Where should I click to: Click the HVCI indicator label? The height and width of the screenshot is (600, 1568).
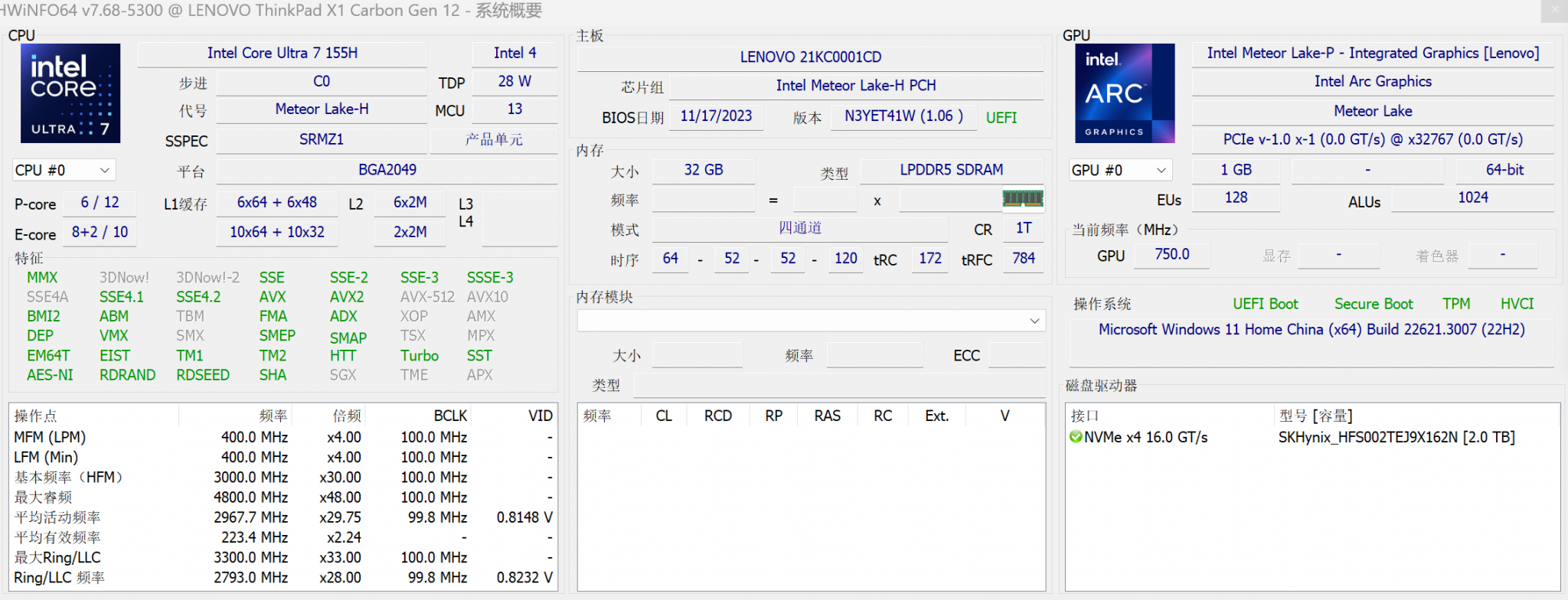pyautogui.click(x=1516, y=304)
